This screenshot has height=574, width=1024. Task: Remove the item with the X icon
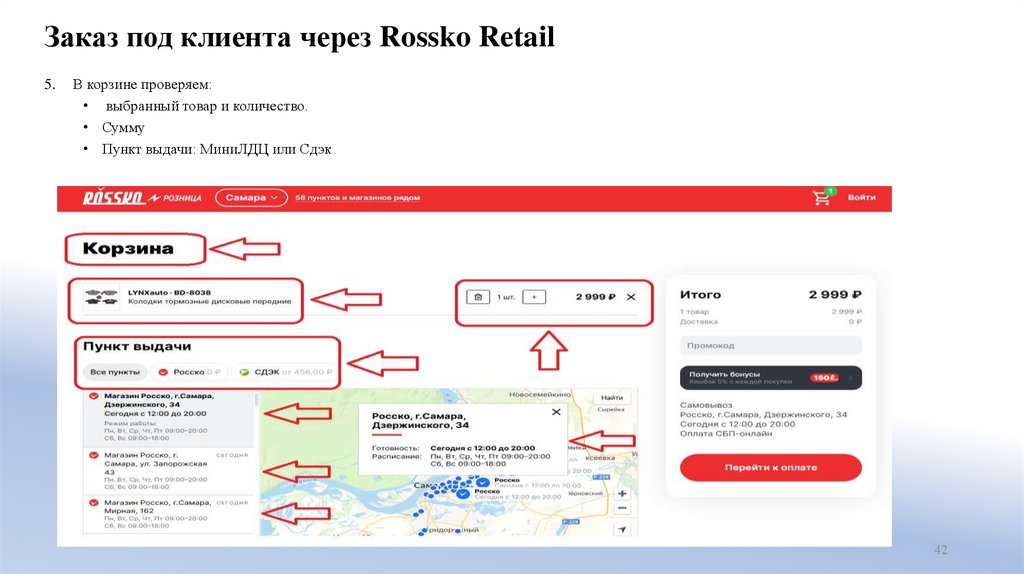tap(631, 297)
